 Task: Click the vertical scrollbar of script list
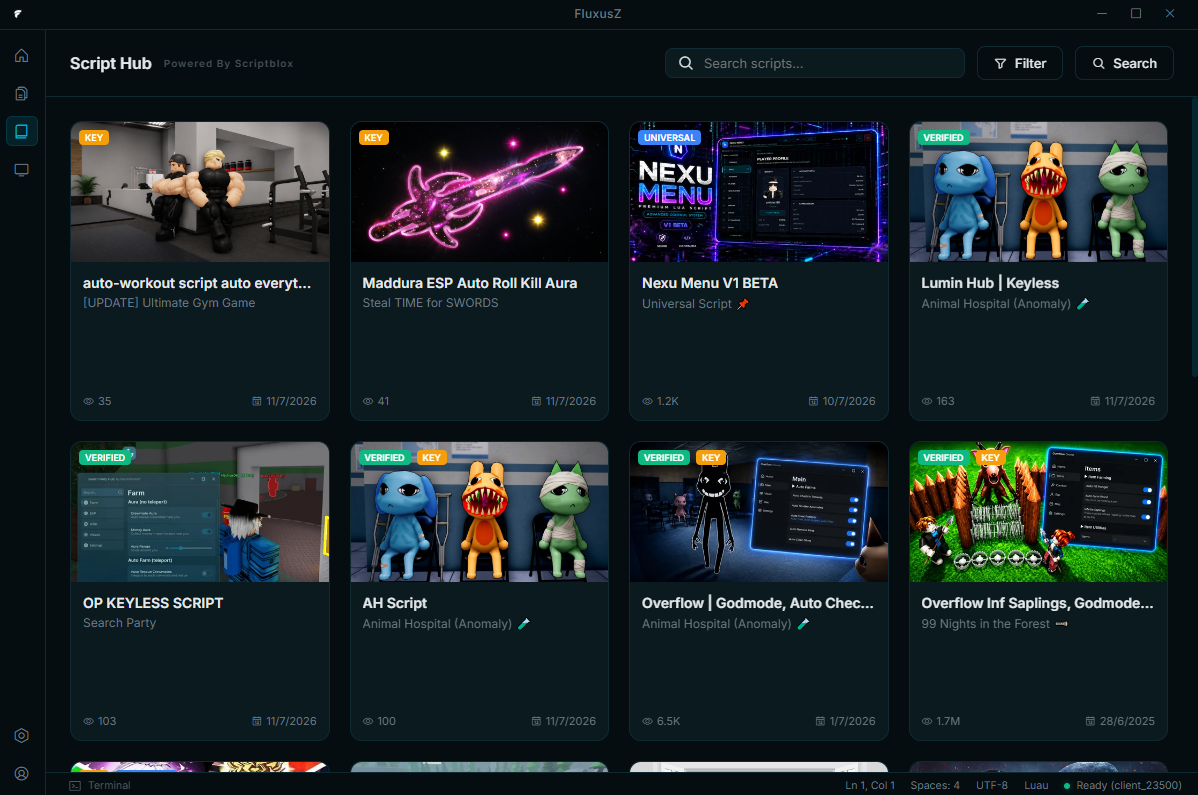tap(1194, 238)
